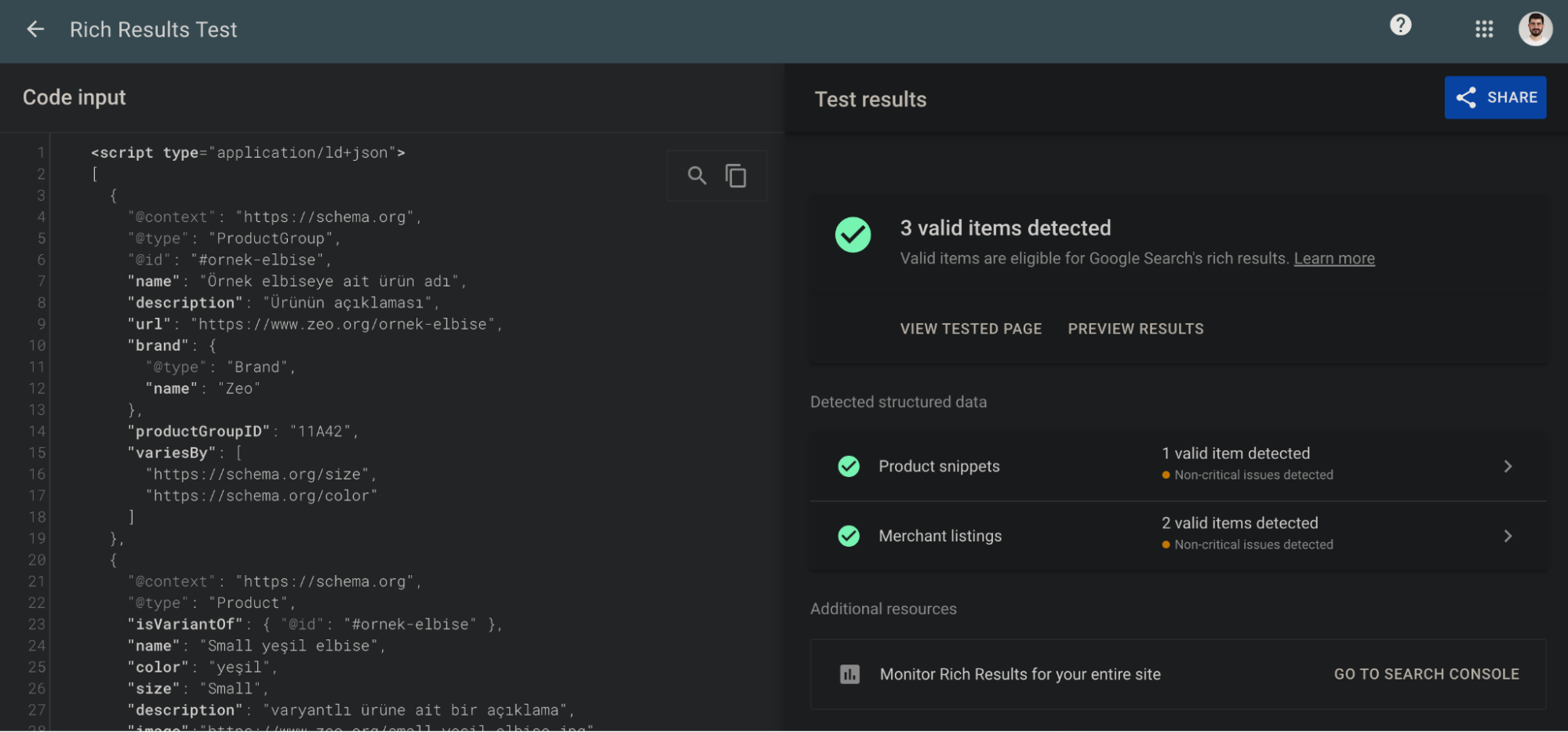Open the Product snippets row
The height and width of the screenshot is (732, 1568).
coord(1178,466)
